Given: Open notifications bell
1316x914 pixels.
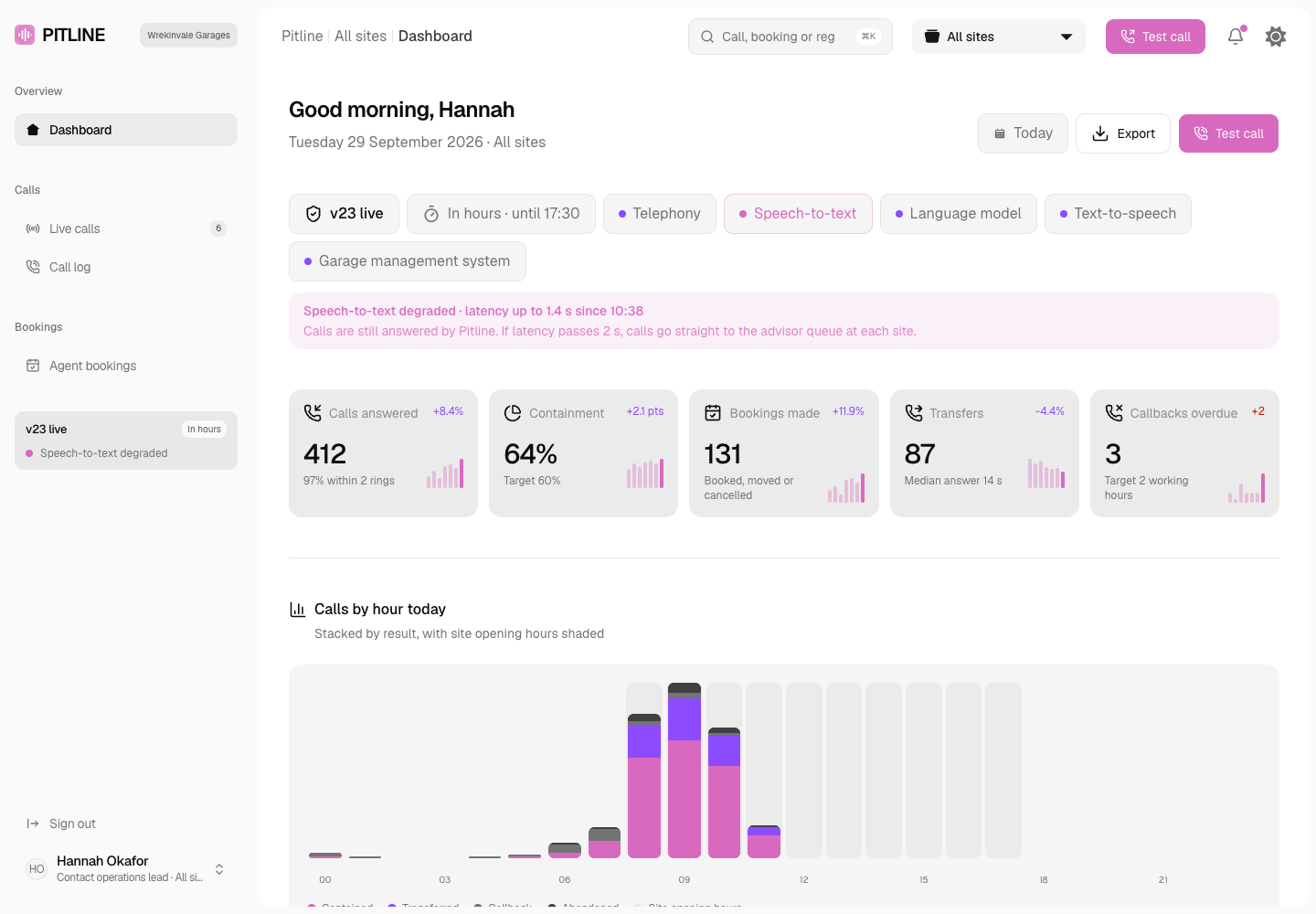Looking at the screenshot, I should (x=1236, y=37).
